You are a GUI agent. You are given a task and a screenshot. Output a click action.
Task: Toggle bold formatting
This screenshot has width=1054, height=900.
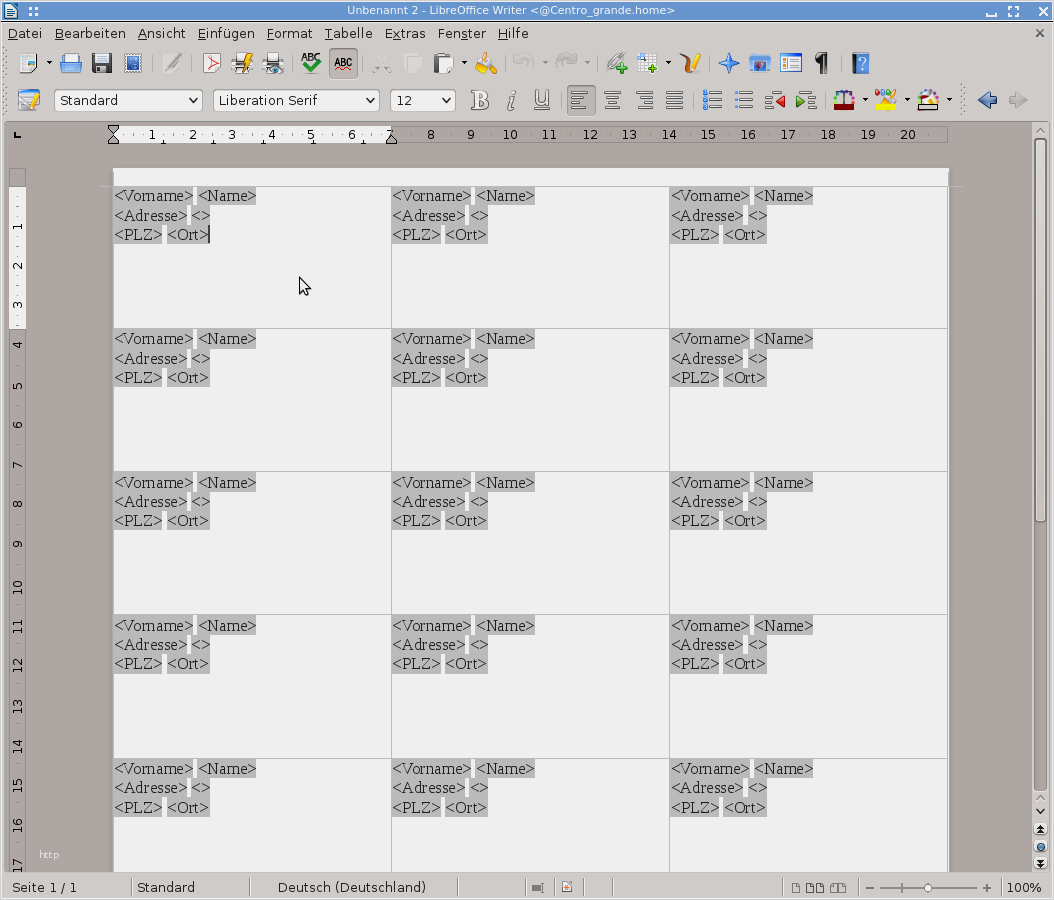(x=479, y=100)
